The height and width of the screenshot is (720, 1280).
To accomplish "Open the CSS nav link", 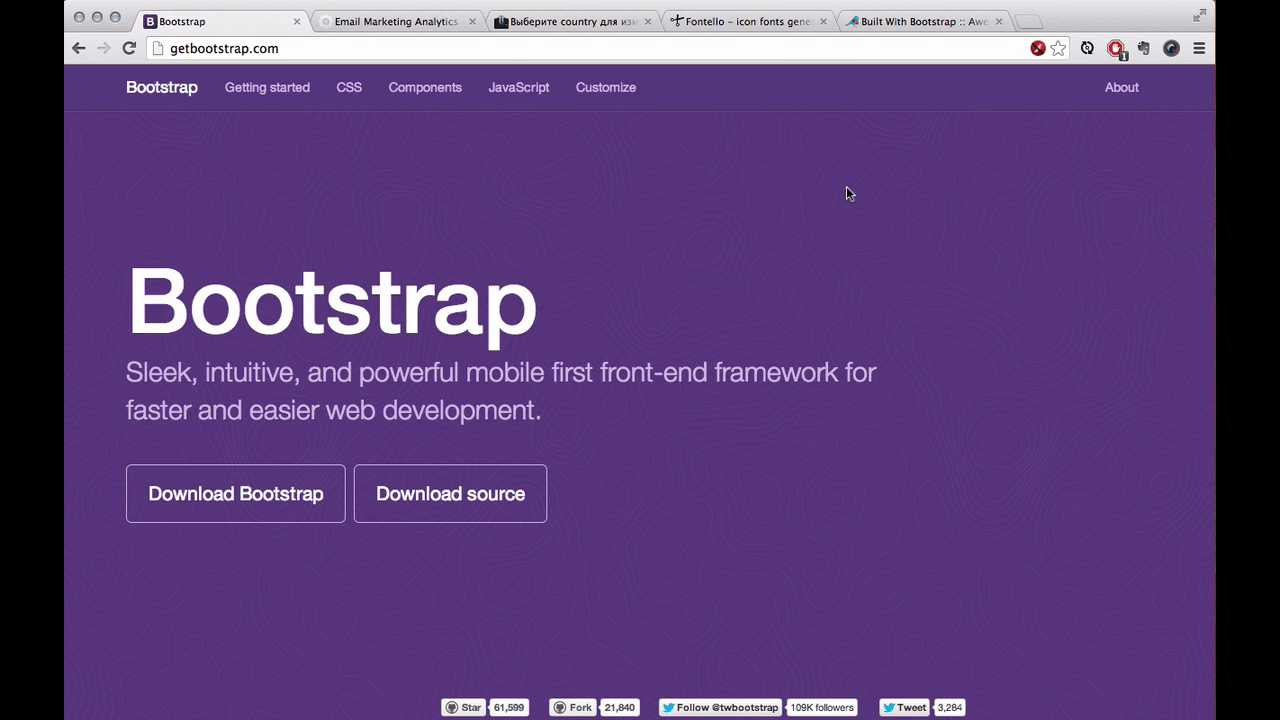I will [x=349, y=87].
